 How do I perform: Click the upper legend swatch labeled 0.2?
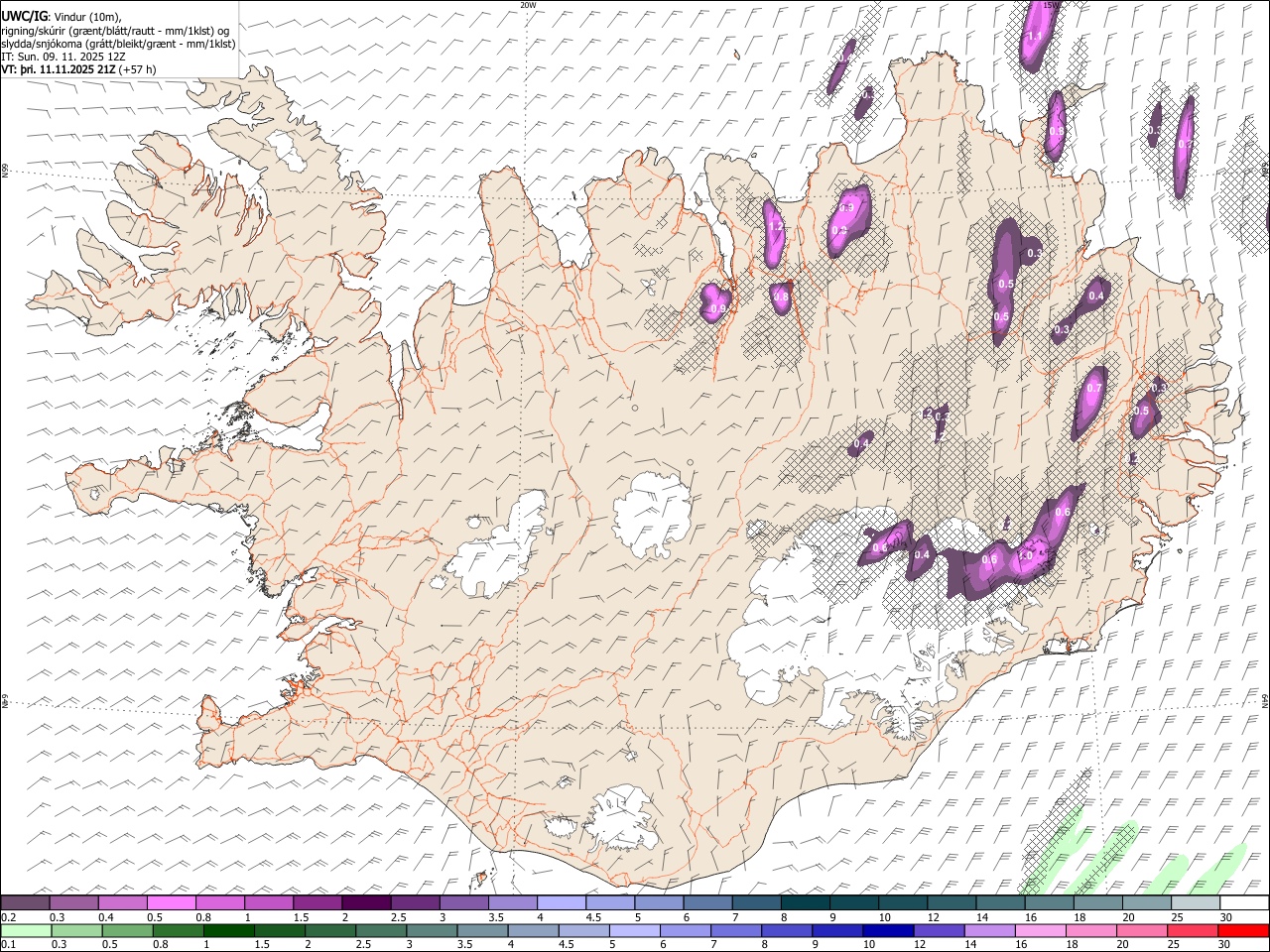click(25, 903)
